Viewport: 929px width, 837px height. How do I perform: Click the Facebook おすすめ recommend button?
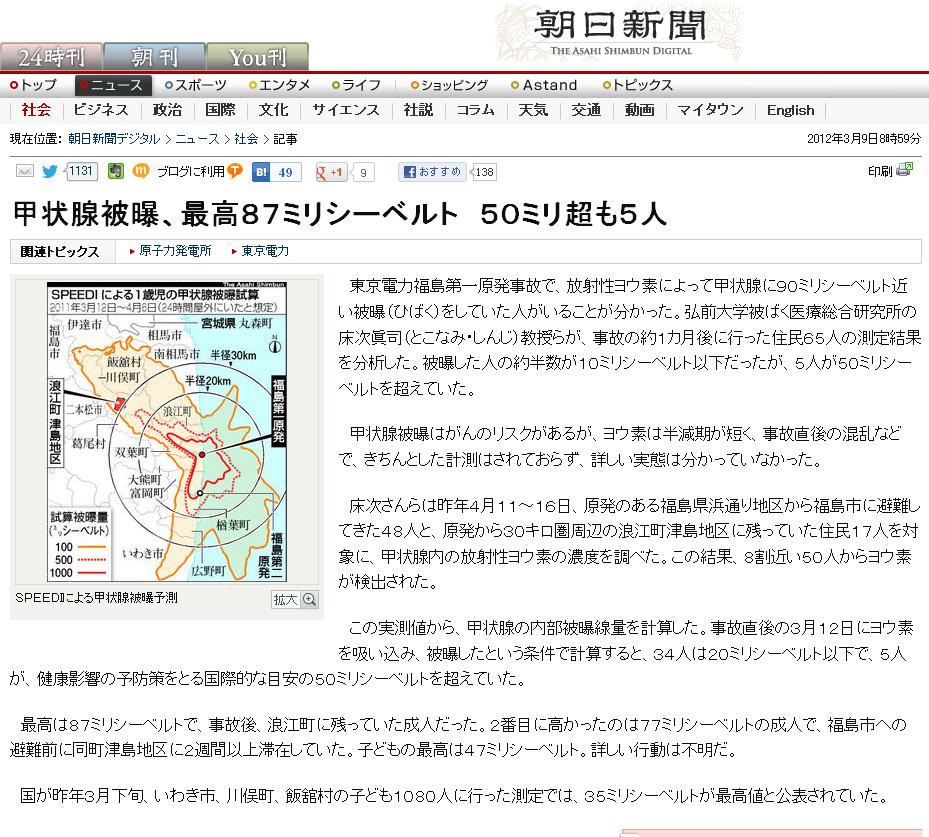432,172
